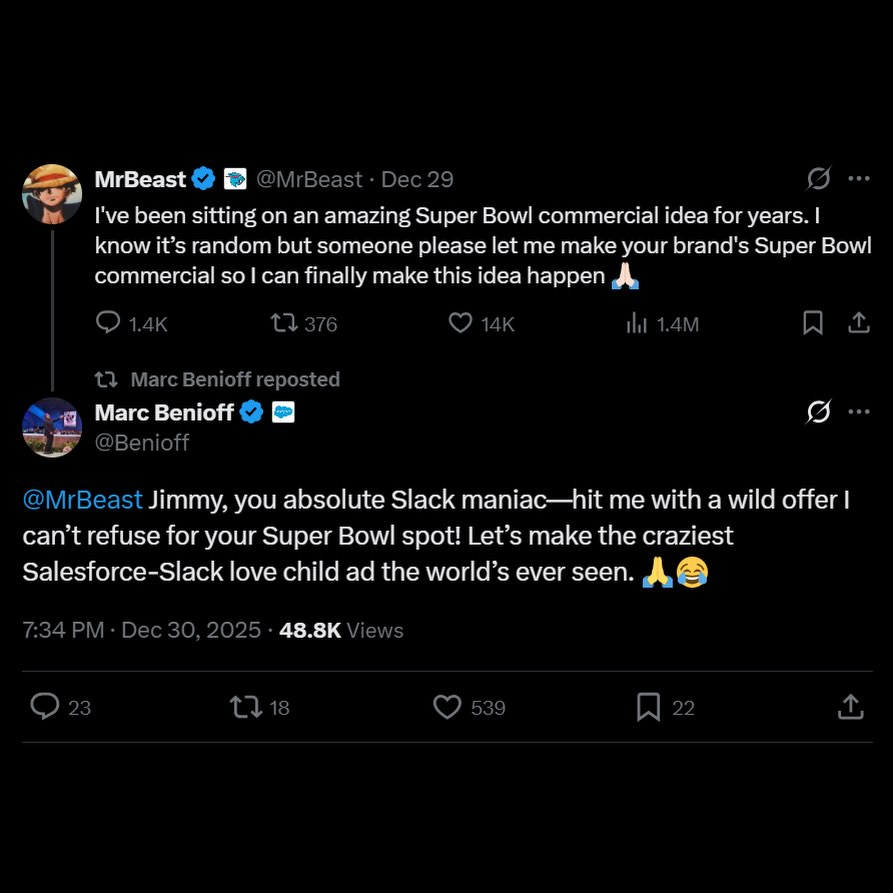Expand more options on Marc Benioff's tweet
This screenshot has width=893, height=893.
858,411
